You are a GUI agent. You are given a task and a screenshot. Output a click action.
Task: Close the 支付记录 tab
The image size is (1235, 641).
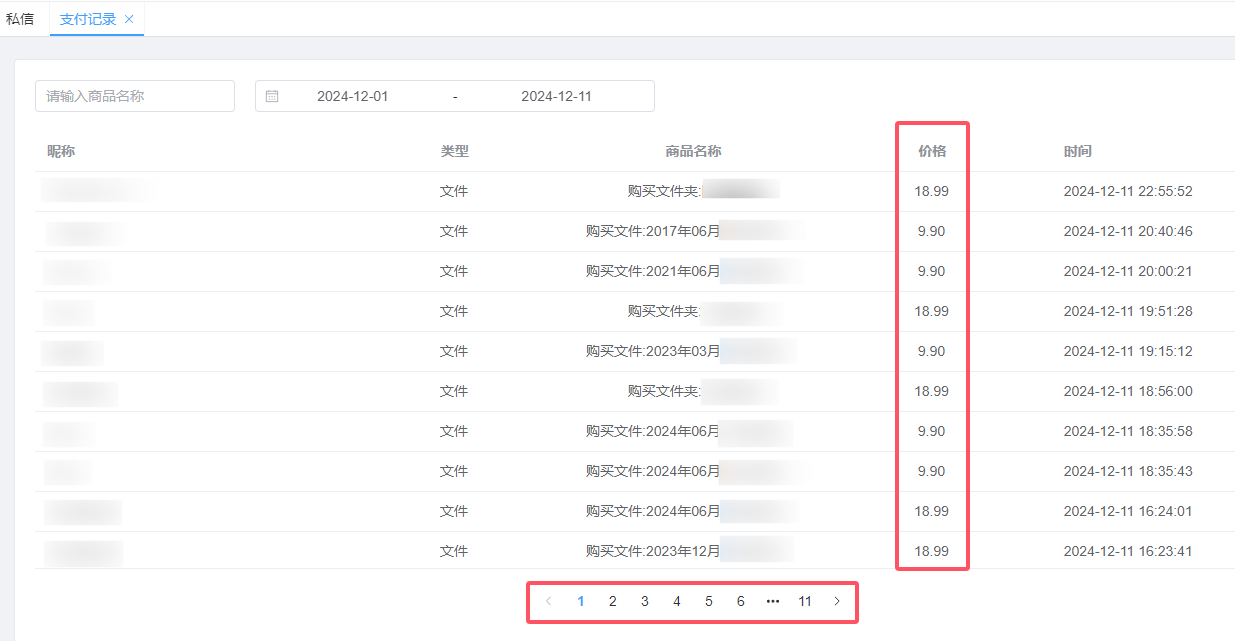tap(129, 19)
